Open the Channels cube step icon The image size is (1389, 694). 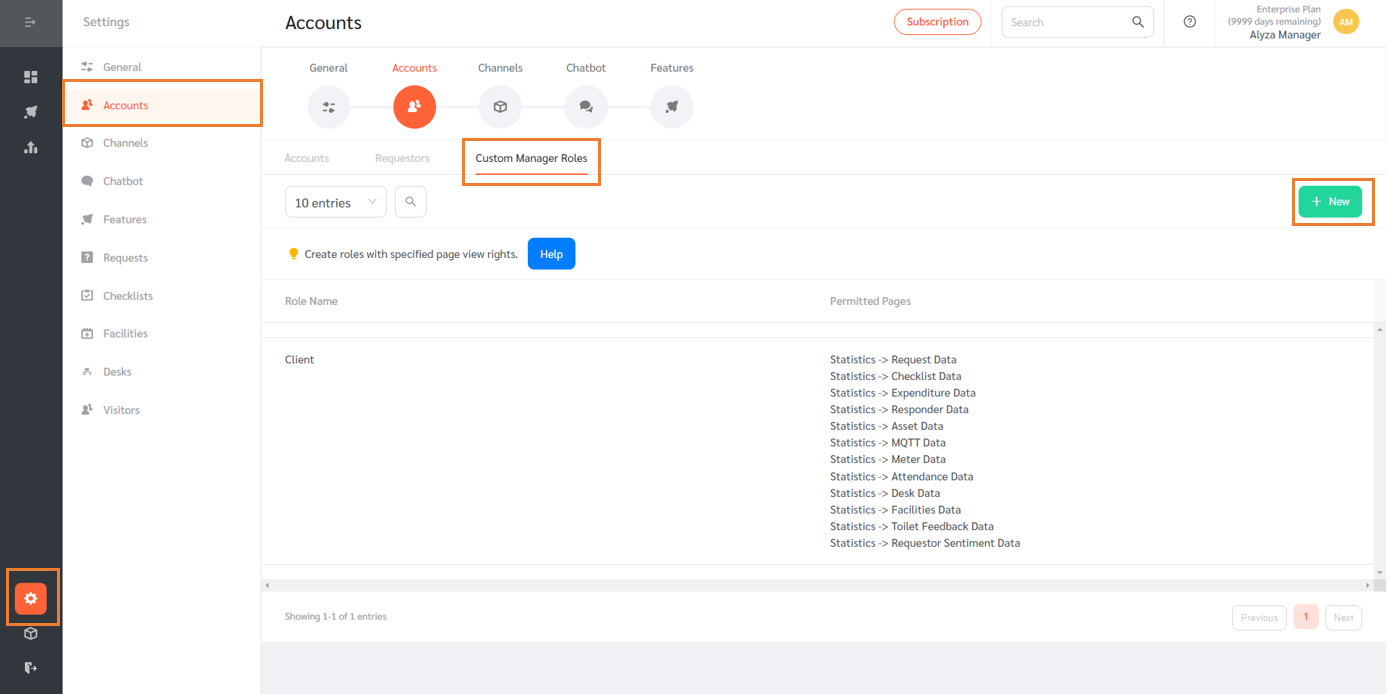pyautogui.click(x=500, y=107)
